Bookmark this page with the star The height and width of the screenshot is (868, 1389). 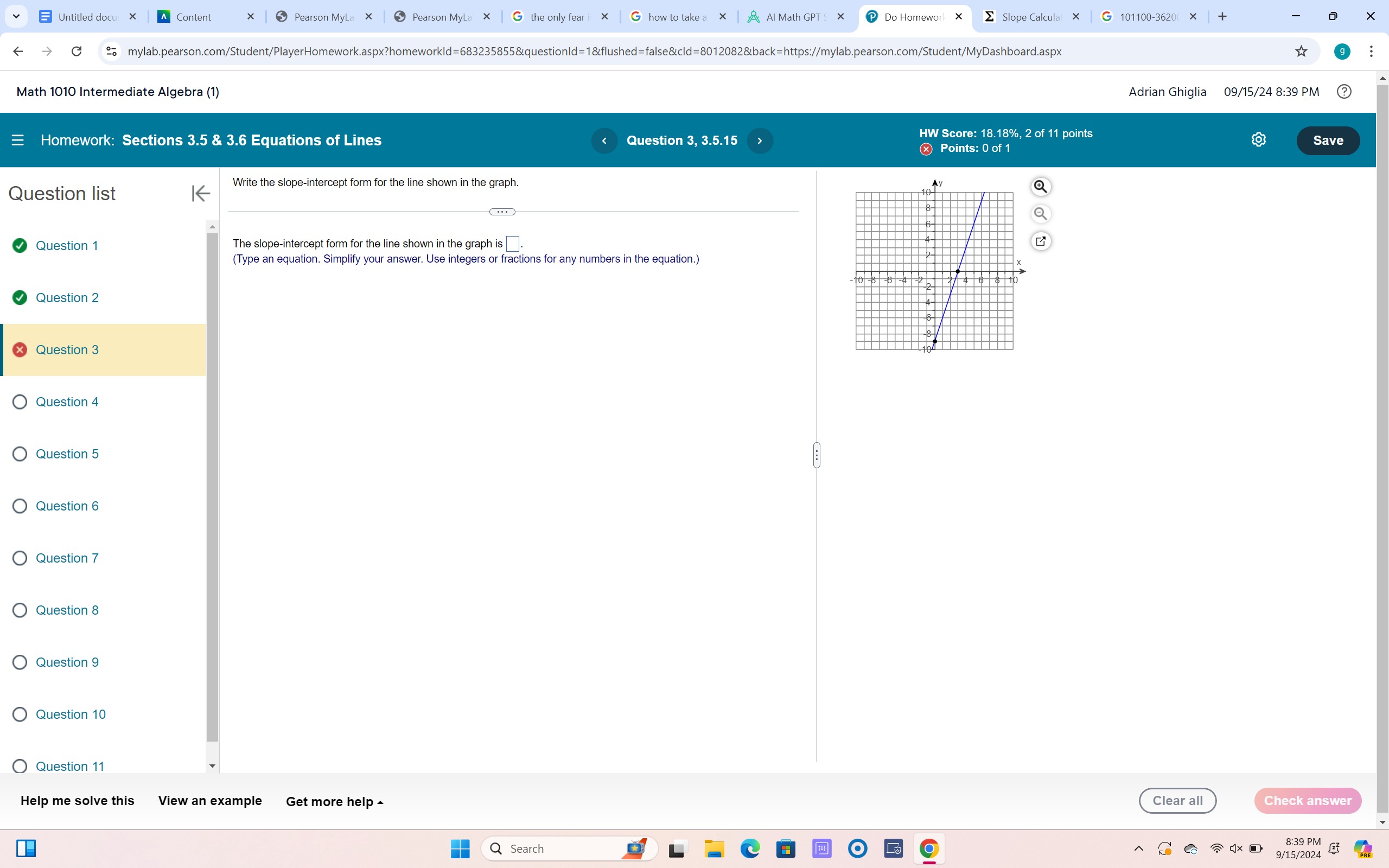click(x=1301, y=51)
